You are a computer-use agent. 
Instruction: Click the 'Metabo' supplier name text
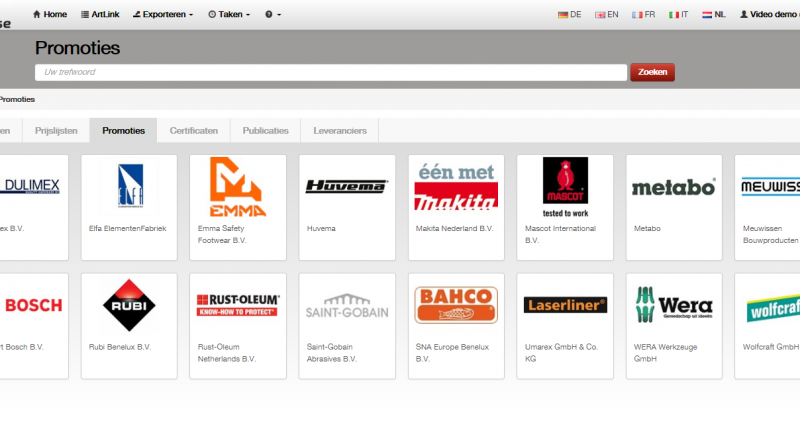pos(647,229)
